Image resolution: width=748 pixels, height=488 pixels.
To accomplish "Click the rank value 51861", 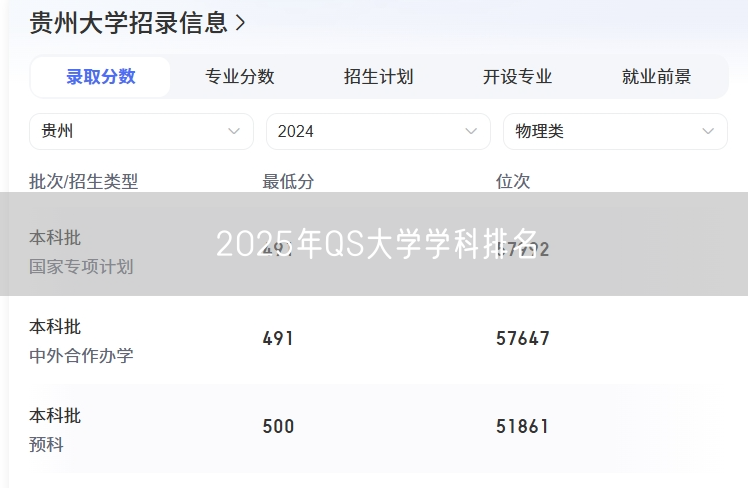I will pyautogui.click(x=522, y=426).
